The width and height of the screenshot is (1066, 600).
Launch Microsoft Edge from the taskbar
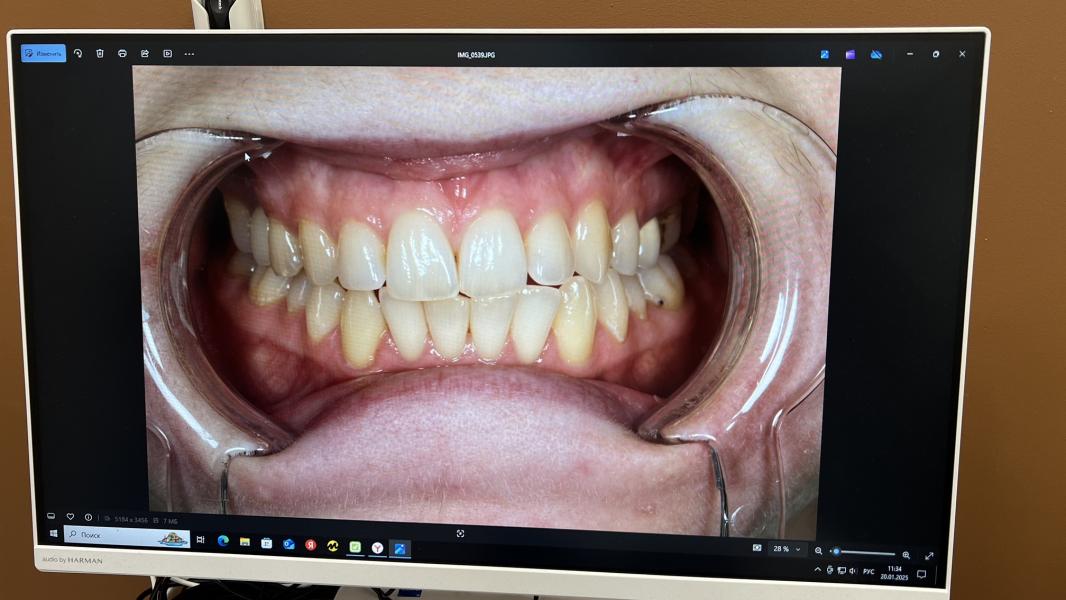click(223, 541)
